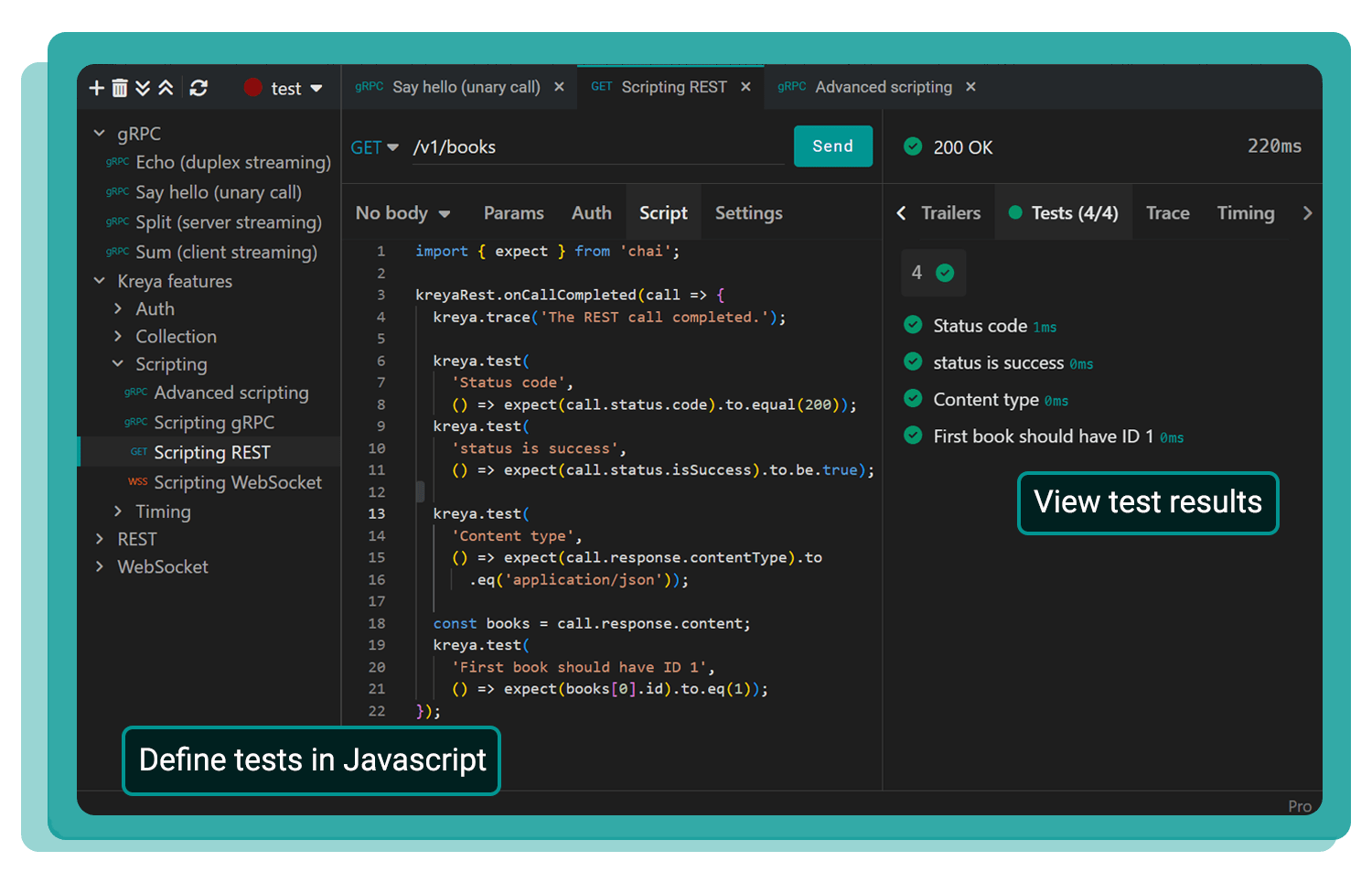
Task: Collapse the gRPC folder in the sidebar
Action: [x=100, y=134]
